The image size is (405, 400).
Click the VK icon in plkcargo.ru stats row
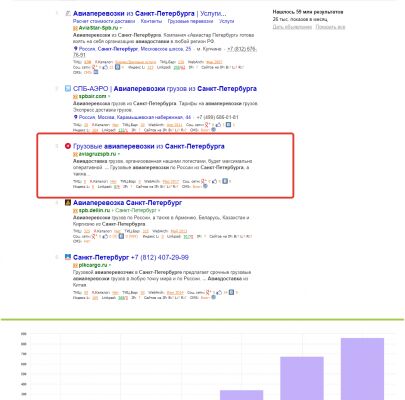232,292
